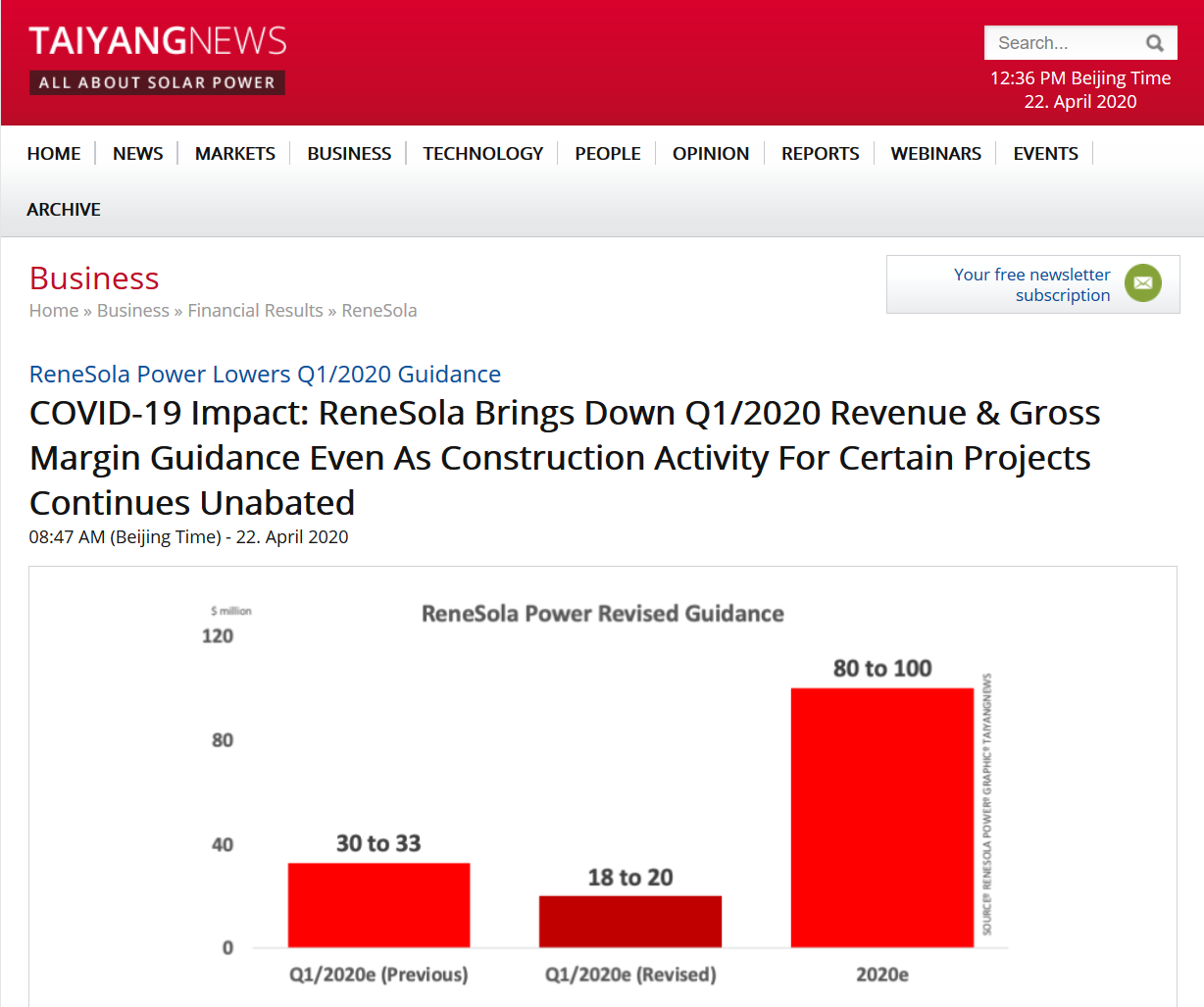The image size is (1204, 1007).
Task: Click the $ million axis unit label
Action: (x=231, y=611)
